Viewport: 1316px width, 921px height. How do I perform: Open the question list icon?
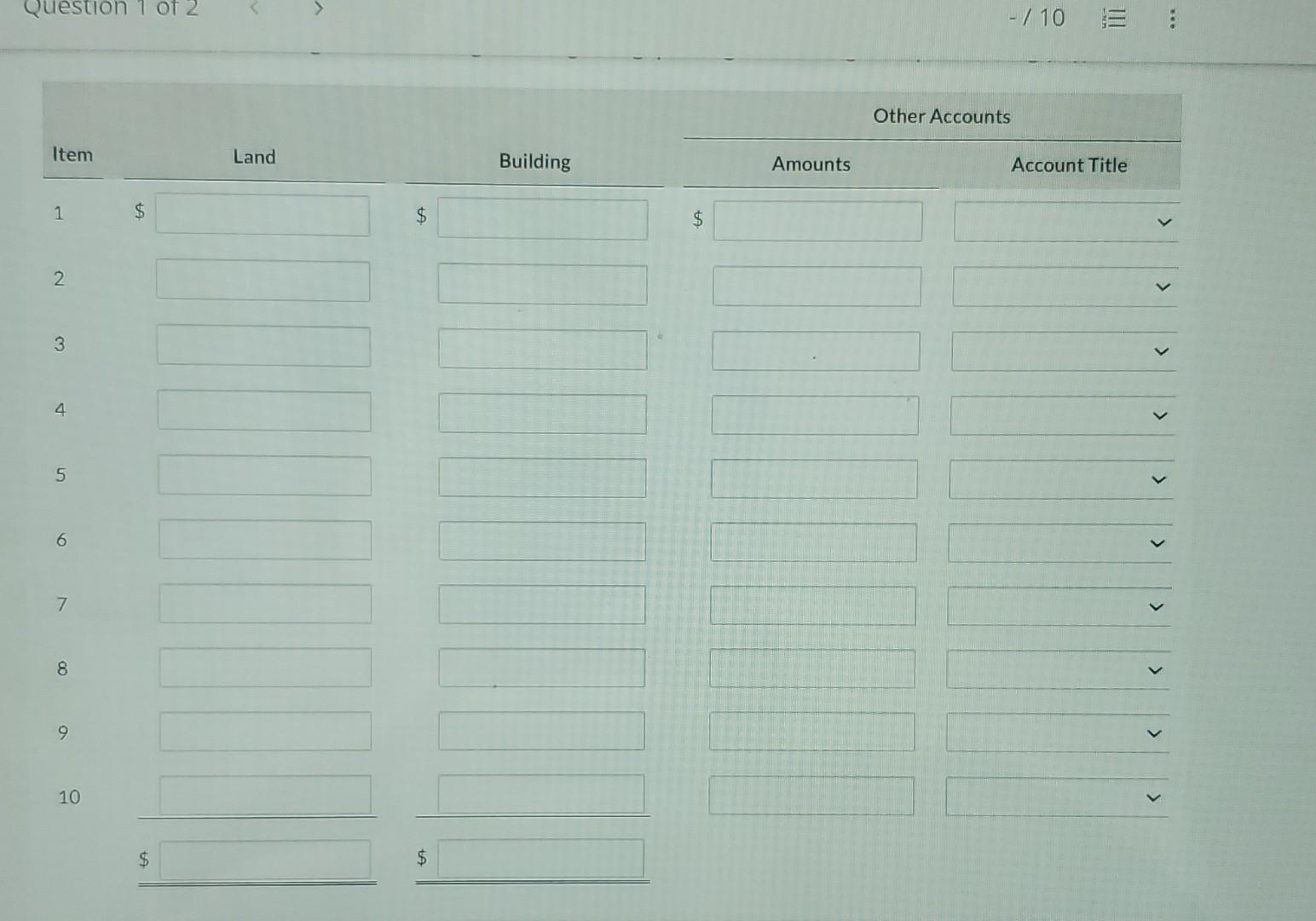(x=1114, y=18)
